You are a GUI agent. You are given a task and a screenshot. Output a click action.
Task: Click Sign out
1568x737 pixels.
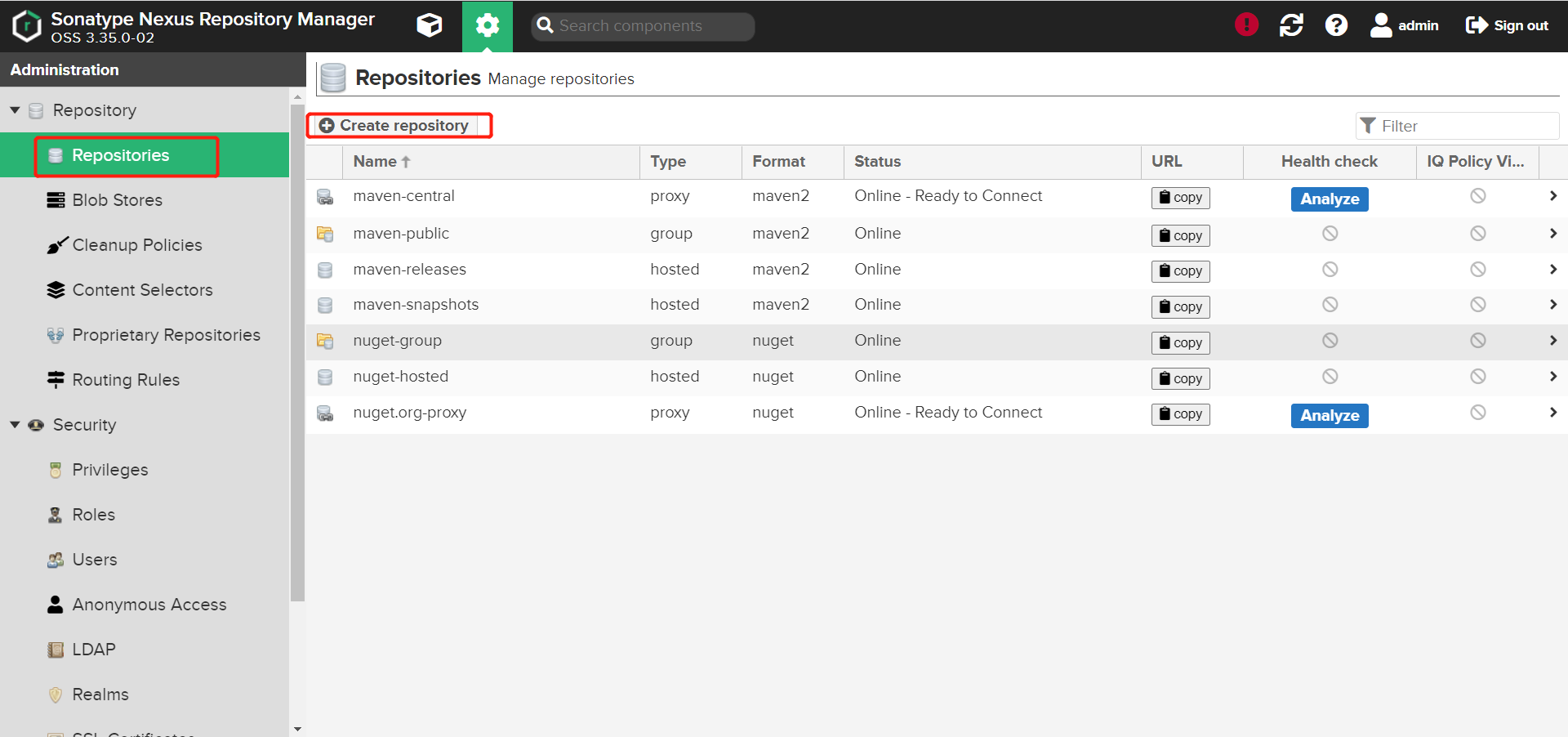(x=1507, y=25)
